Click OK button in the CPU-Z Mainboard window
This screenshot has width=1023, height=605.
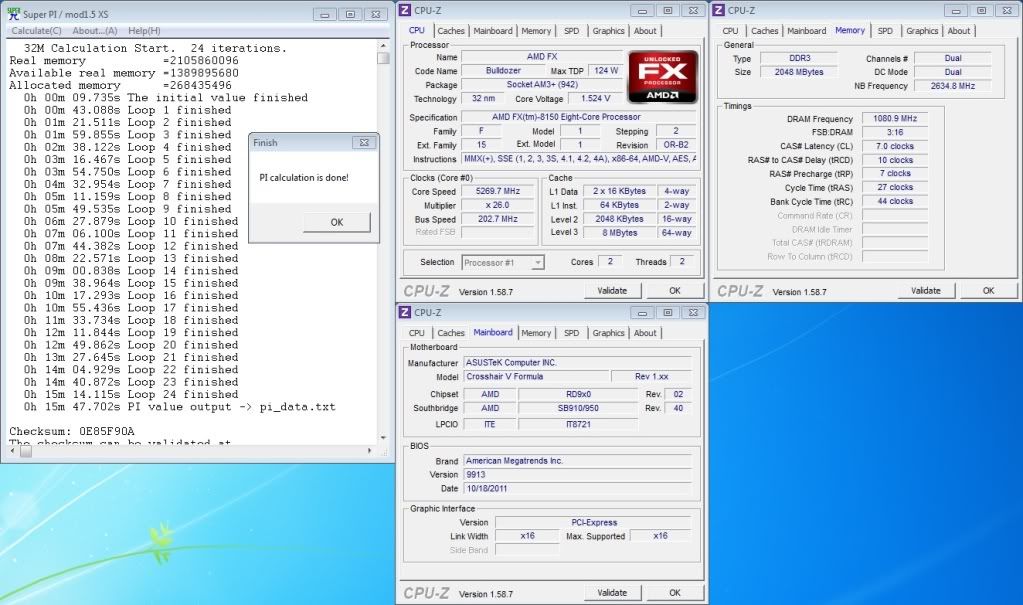pyautogui.click(x=674, y=593)
